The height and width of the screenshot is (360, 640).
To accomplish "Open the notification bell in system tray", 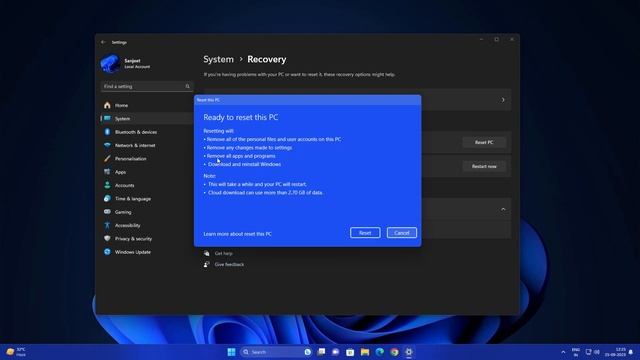I will coord(631,352).
